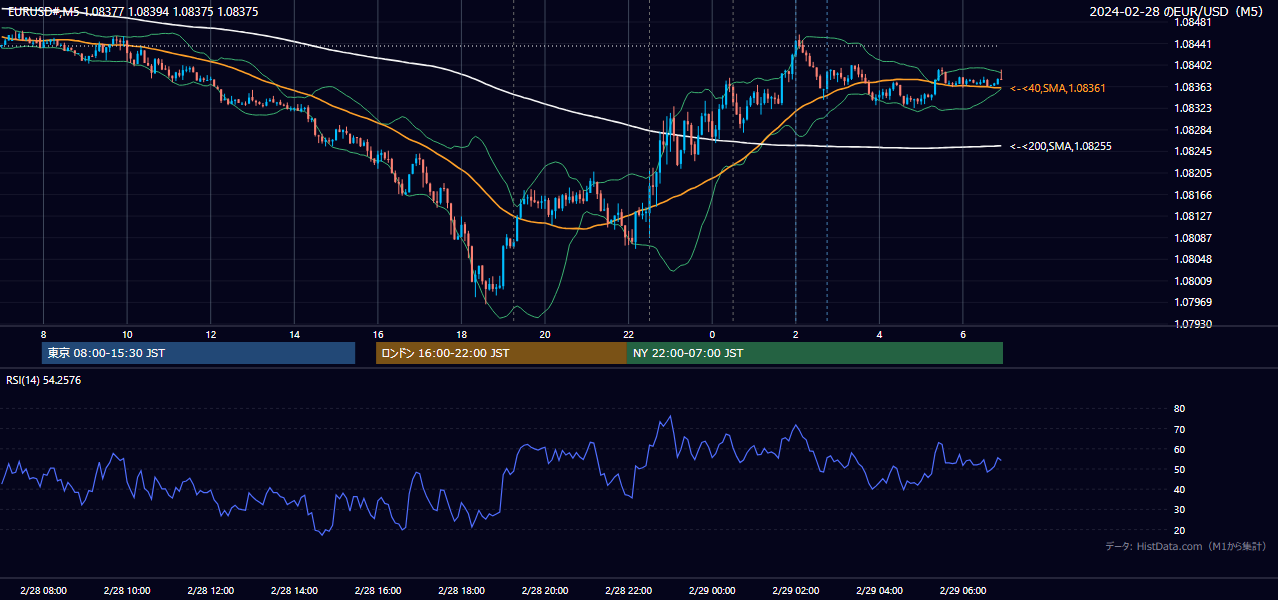This screenshot has height=600, width=1278.
Task: Click the bottom time label 2/29 06:00
Action: click(963, 591)
